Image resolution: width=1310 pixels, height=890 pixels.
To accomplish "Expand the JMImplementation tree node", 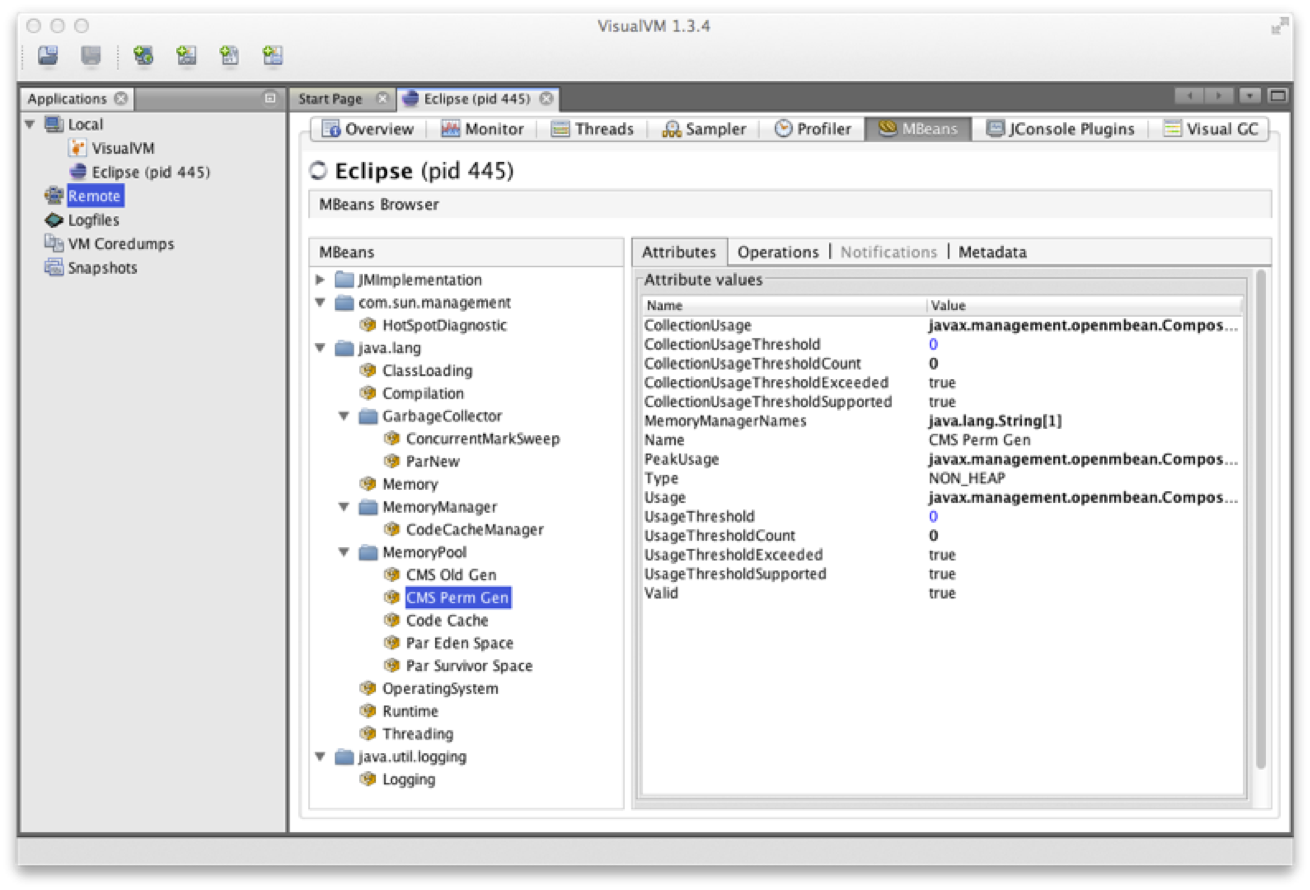I will [320, 280].
